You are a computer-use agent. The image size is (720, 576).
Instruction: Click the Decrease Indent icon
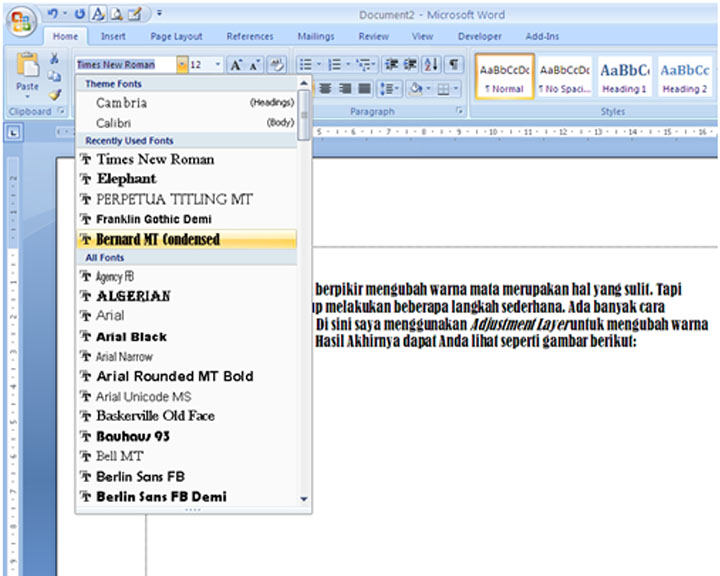391,65
